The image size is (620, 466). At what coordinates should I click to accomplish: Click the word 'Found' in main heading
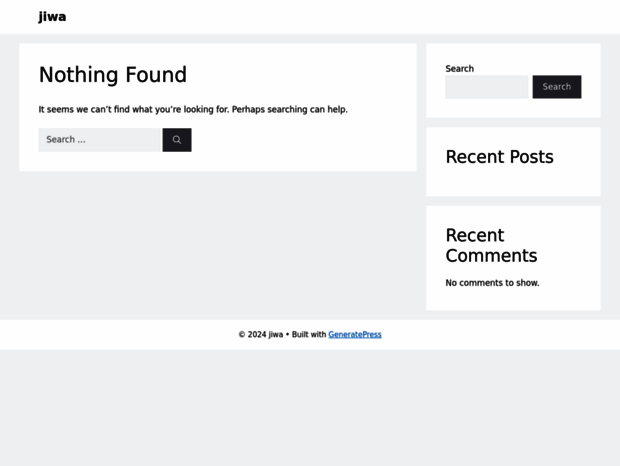click(157, 75)
